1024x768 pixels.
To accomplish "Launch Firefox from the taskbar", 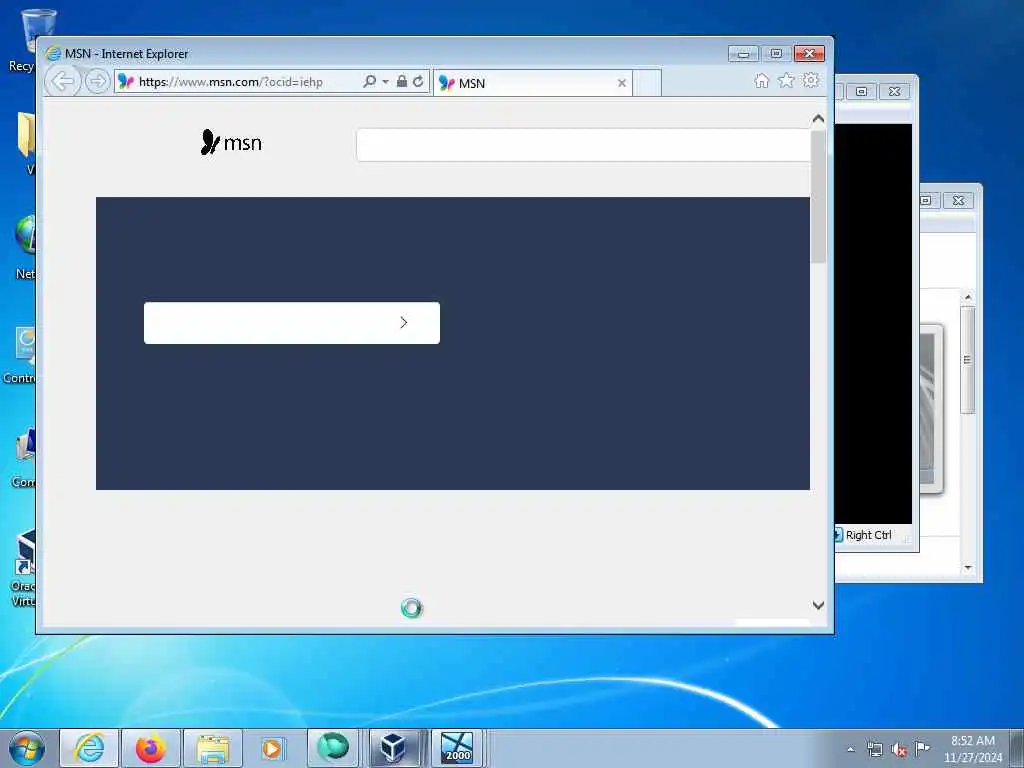I will click(151, 748).
